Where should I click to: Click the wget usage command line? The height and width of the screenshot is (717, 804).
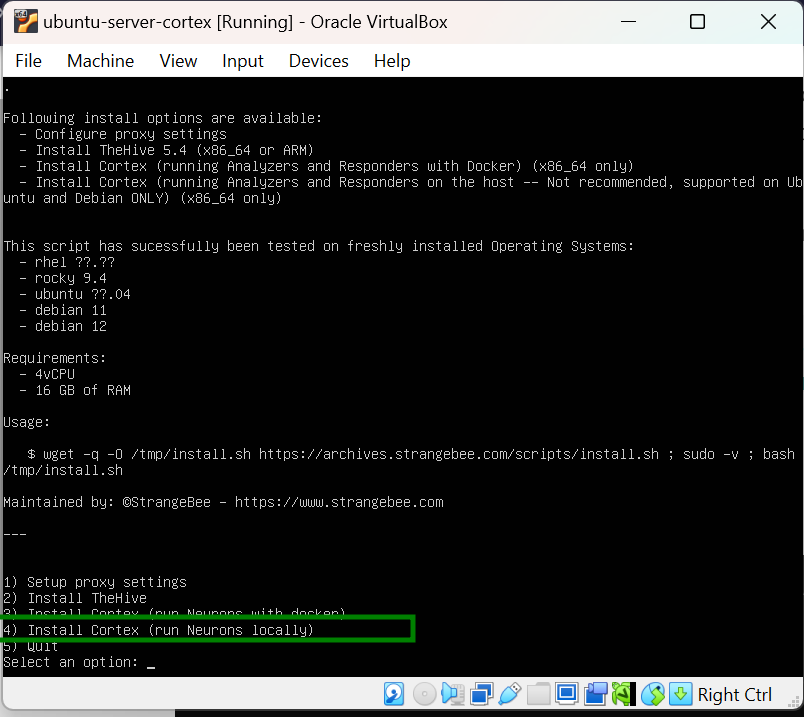411,454
